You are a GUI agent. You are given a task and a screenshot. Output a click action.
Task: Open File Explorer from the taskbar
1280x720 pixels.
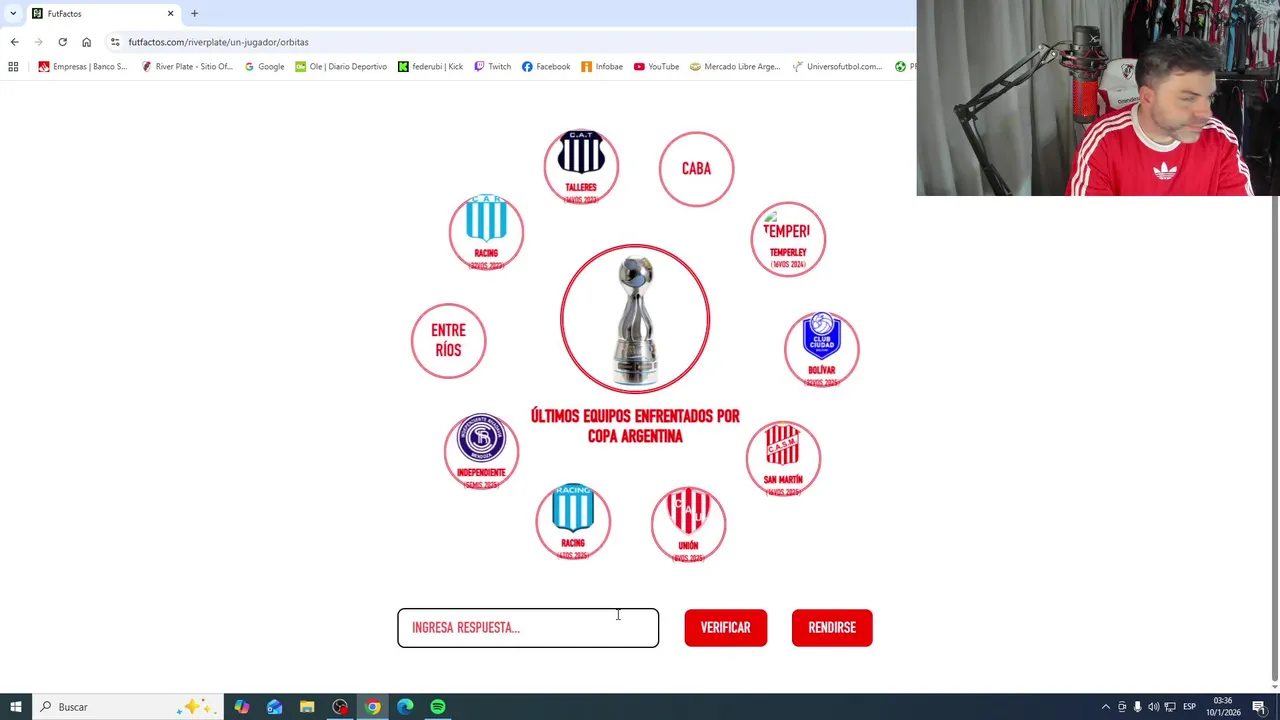pos(307,707)
